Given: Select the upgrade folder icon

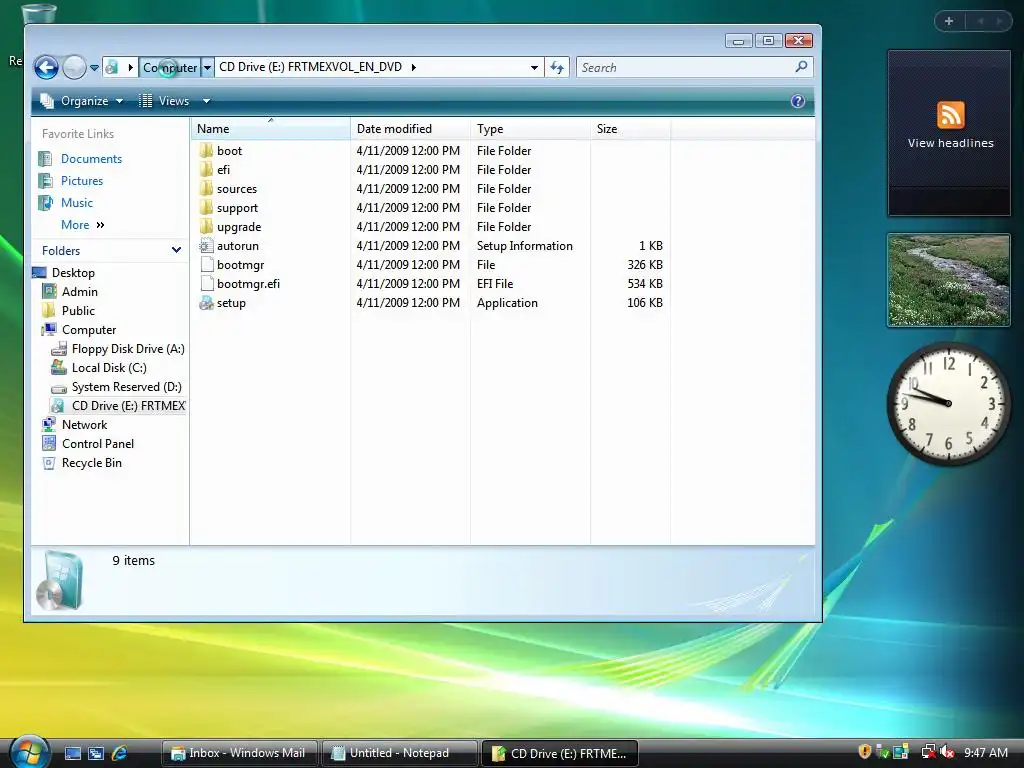Looking at the screenshot, I should tap(206, 226).
